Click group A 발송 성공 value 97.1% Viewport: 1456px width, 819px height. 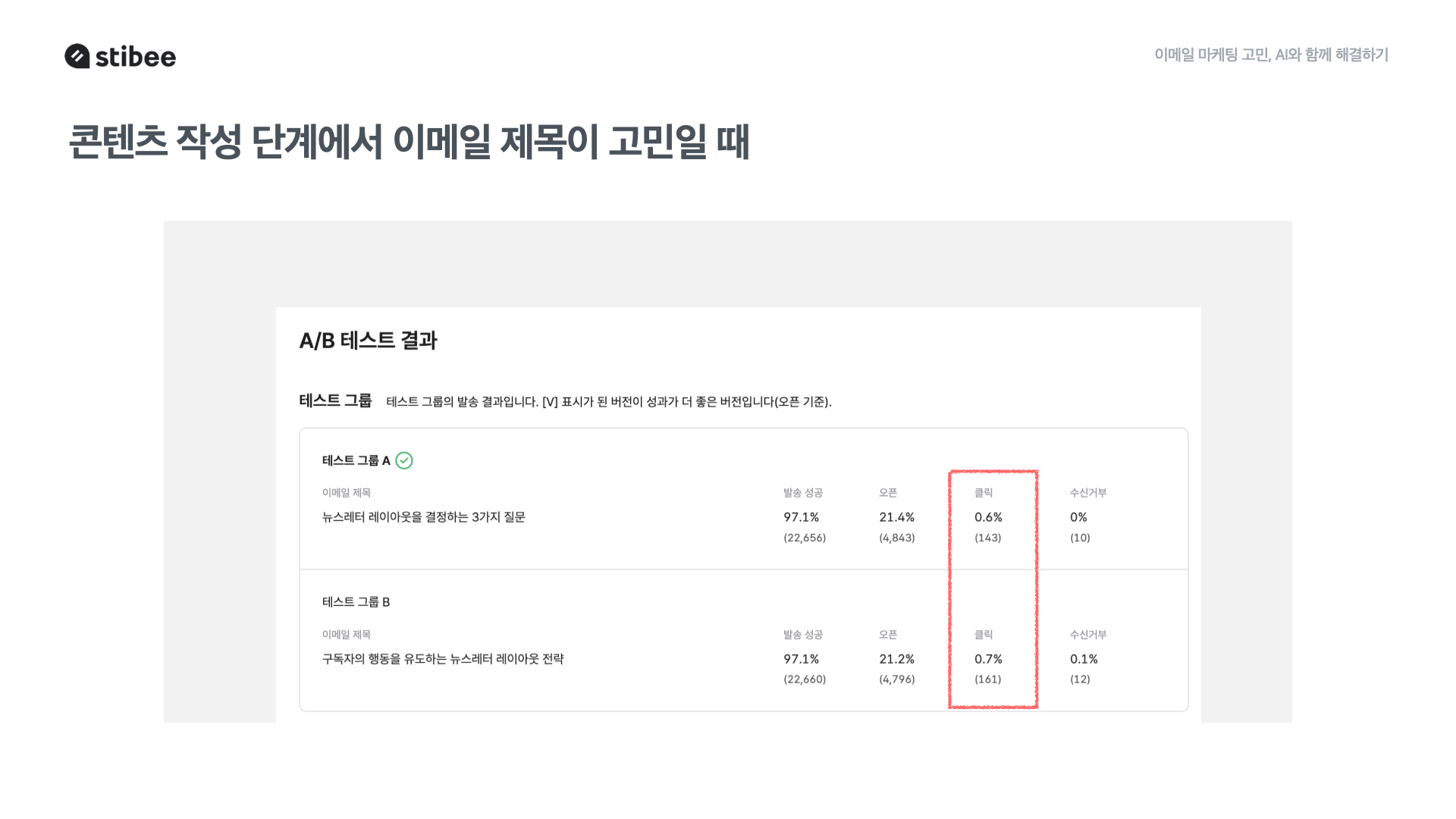(802, 517)
